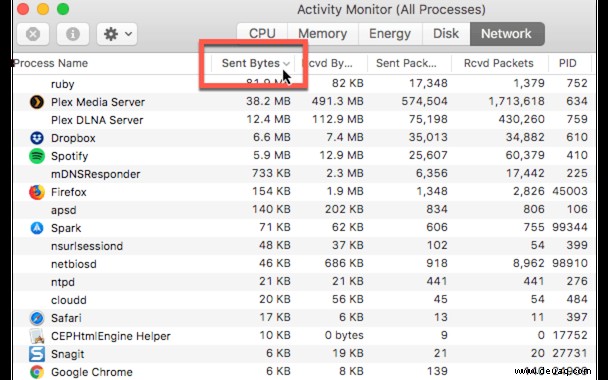Image resolution: width=608 pixels, height=380 pixels.
Task: Sort by Rcvd Packets column header
Action: [499, 63]
